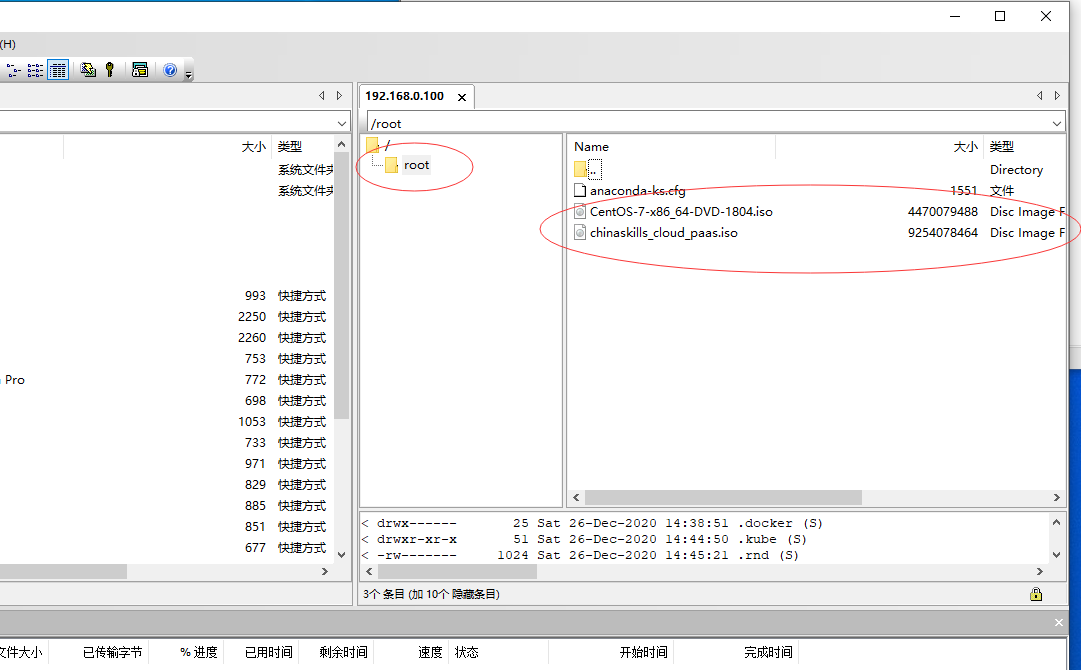This screenshot has width=1081, height=670.
Task: Click the (H) Help menu
Action: click(x=8, y=44)
